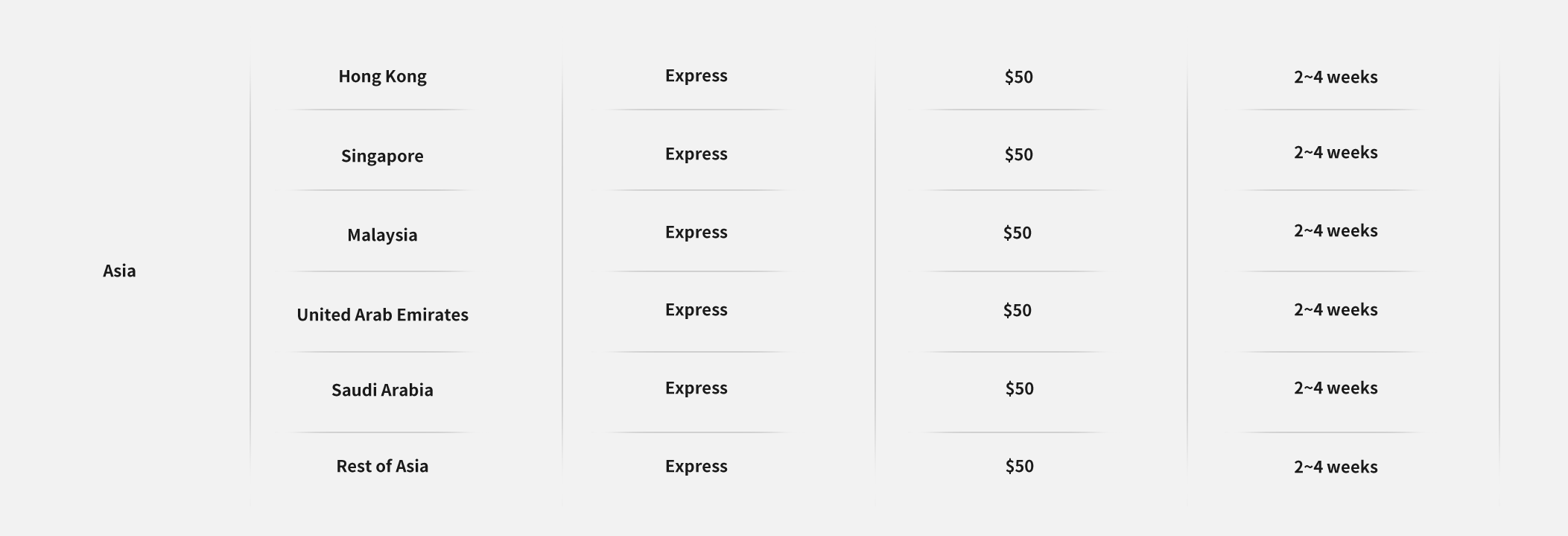Select the Hong Kong country cell
The height and width of the screenshot is (536, 1568).
(x=382, y=77)
